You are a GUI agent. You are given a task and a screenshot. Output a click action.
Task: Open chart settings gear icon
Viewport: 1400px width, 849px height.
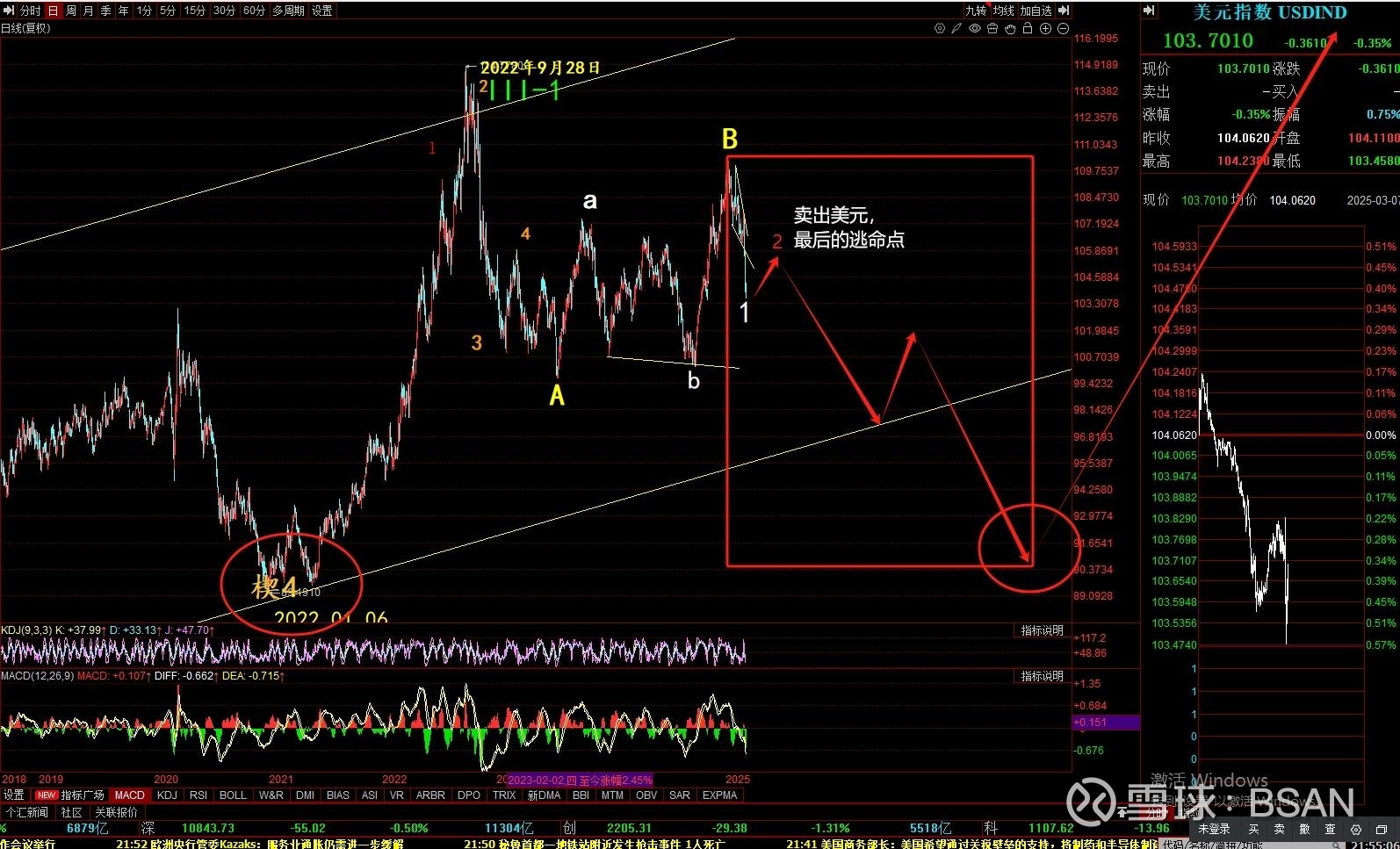[x=939, y=29]
